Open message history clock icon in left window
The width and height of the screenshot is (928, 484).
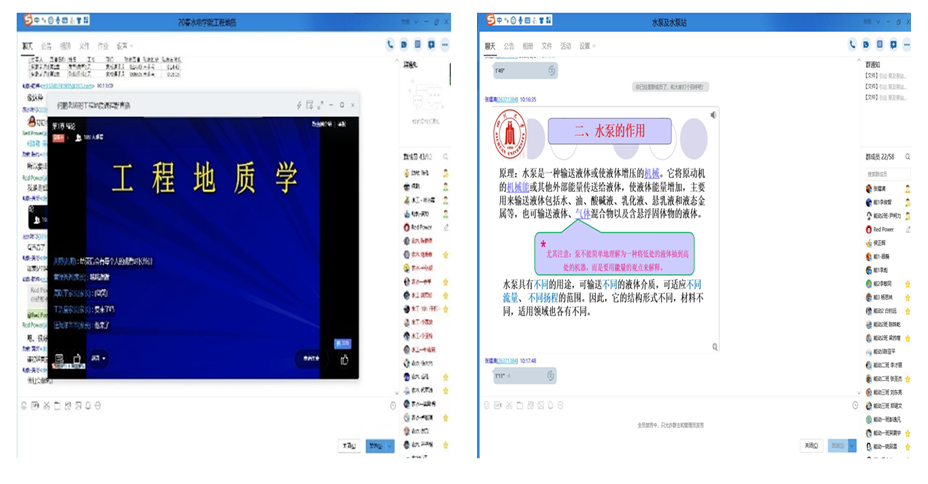tap(393, 405)
